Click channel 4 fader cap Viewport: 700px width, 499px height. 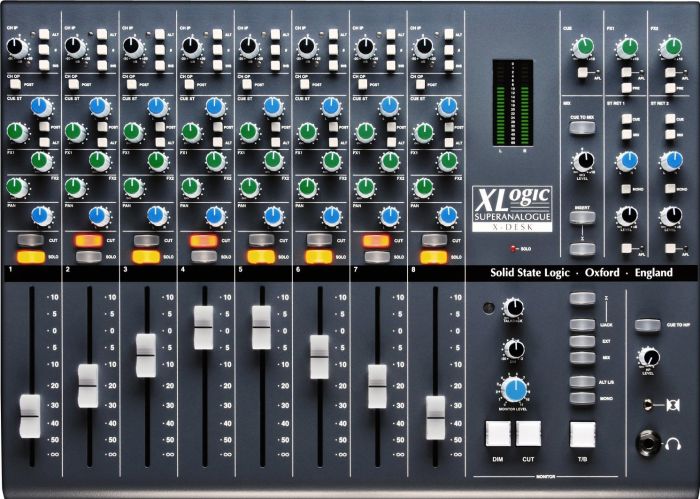[204, 328]
